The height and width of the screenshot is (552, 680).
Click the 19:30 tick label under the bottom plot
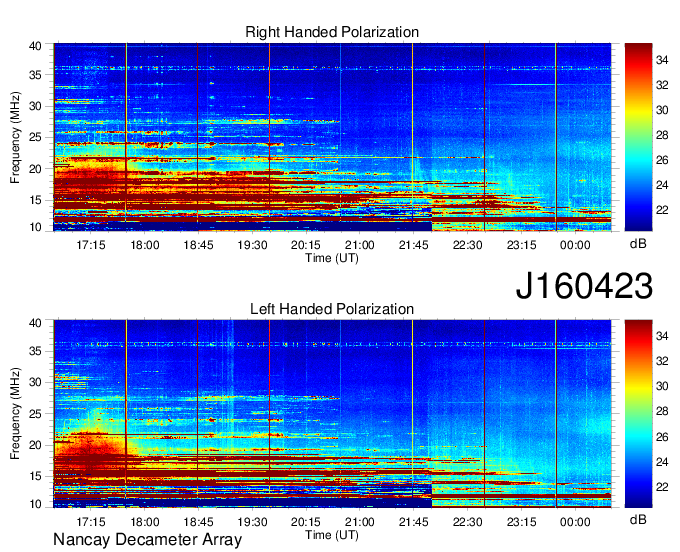pos(252,522)
